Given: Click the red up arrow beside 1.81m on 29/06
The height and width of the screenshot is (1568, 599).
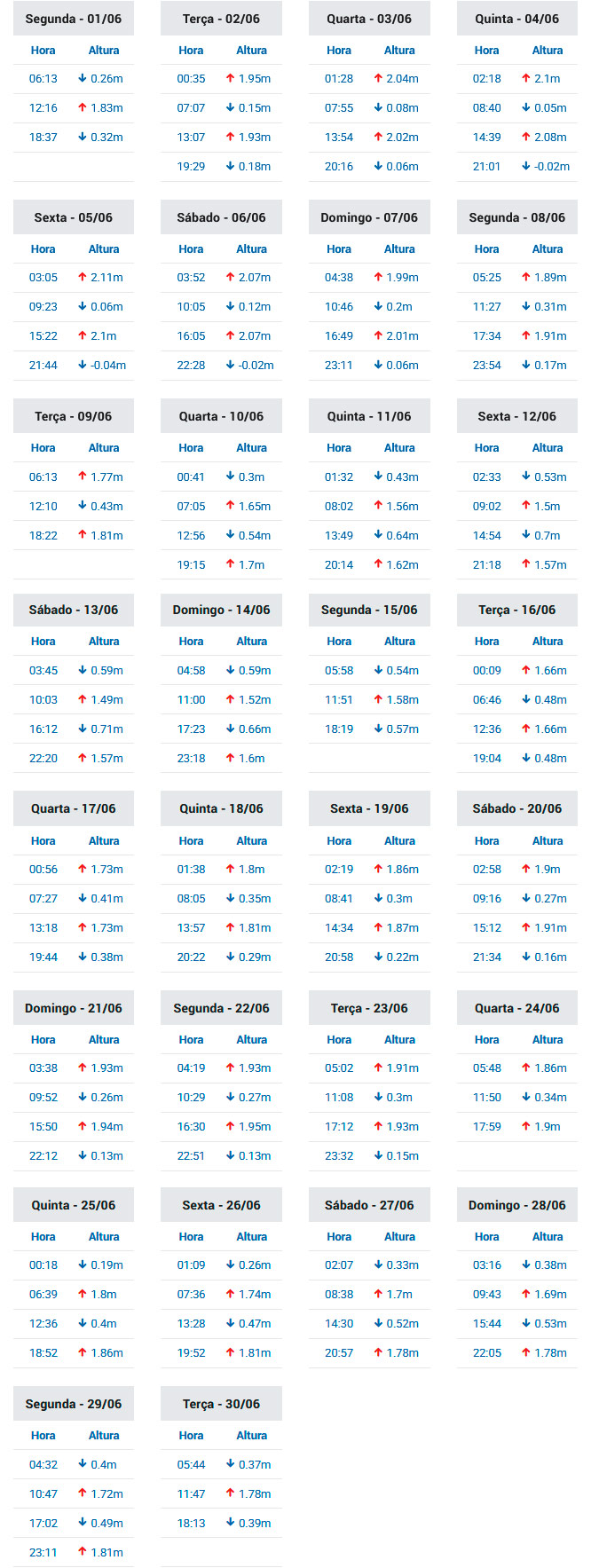Looking at the screenshot, I should tap(83, 1552).
